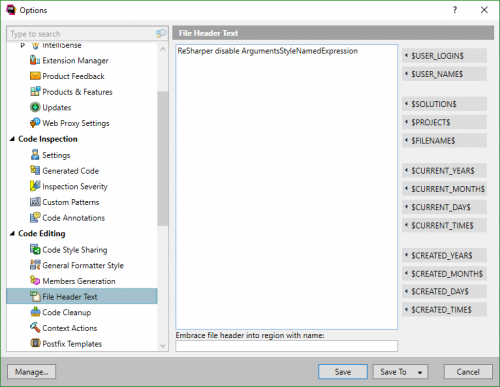Viewport: 500px width, 387px height.
Task: Click the Save button
Action: click(x=343, y=372)
